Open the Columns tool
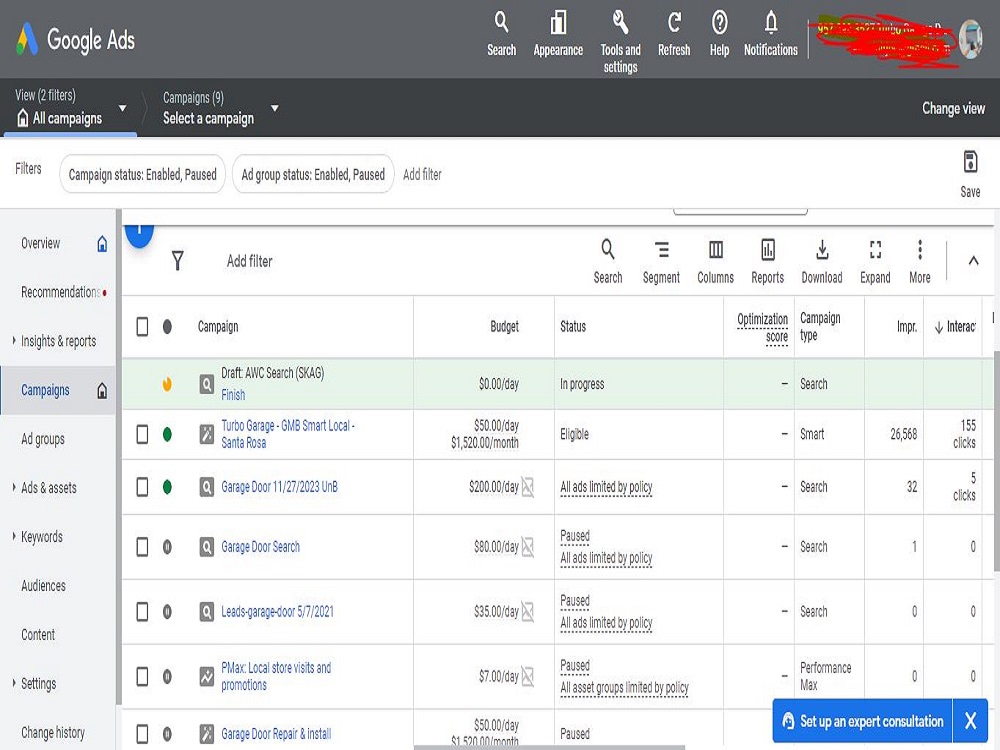The width and height of the screenshot is (1000, 750). coord(716,249)
